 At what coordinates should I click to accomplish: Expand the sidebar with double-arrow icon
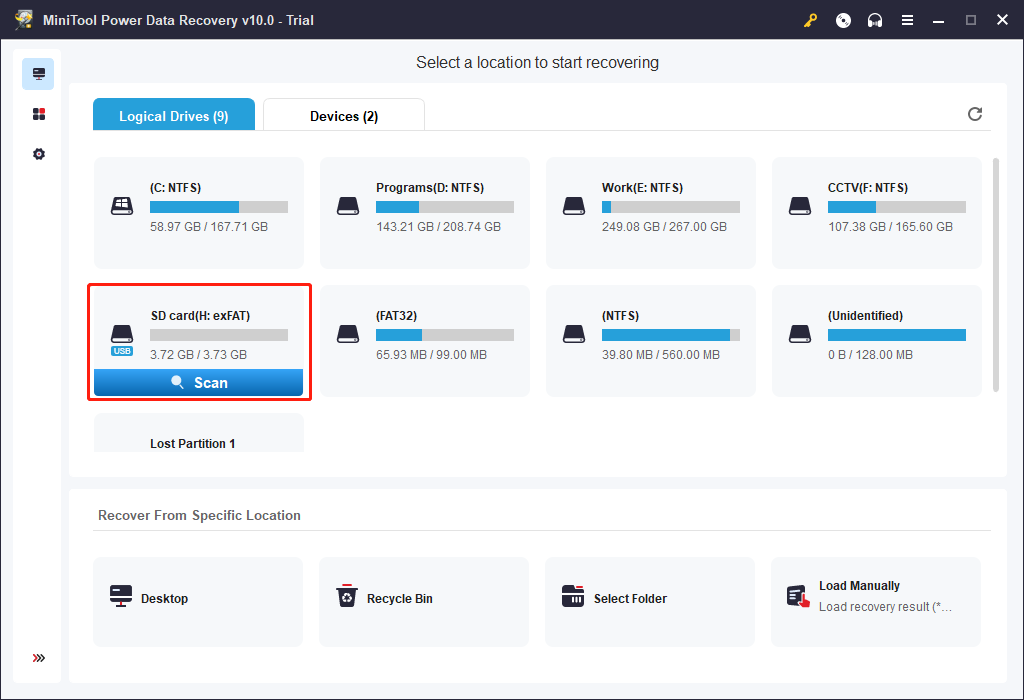click(39, 658)
